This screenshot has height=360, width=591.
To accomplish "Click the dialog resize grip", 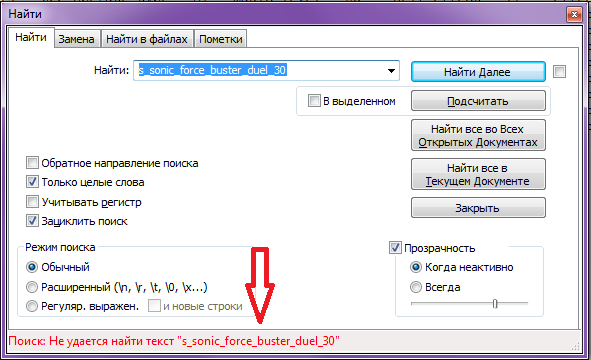I will point(576,347).
